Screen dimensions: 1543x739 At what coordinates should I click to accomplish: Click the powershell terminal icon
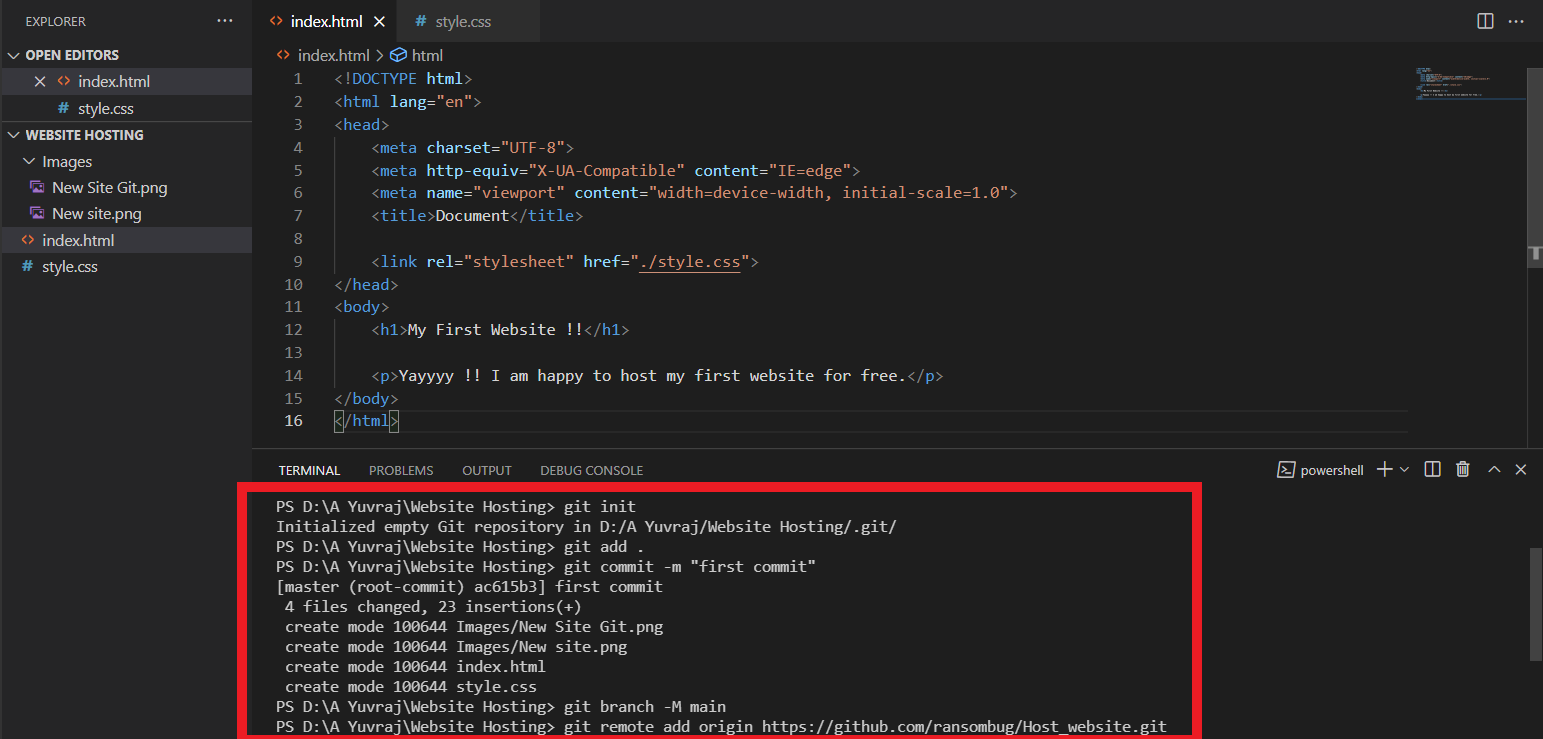pos(1286,469)
